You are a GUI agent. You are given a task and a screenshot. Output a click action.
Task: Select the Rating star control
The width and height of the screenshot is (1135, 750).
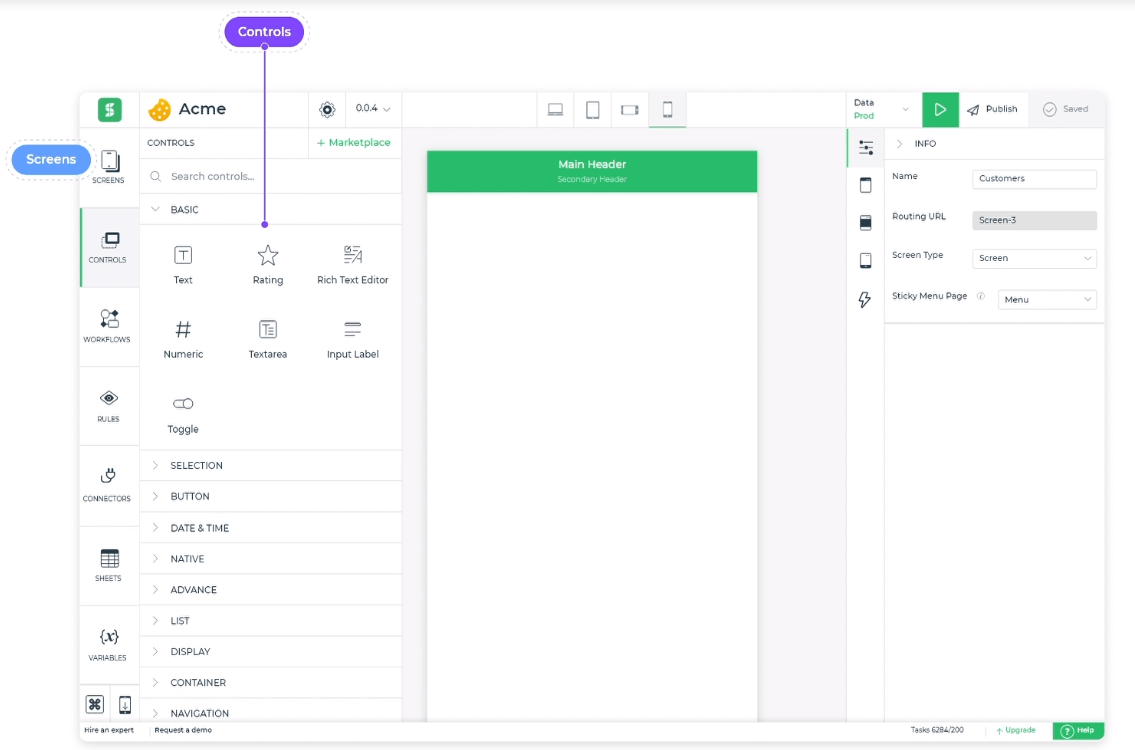pyautogui.click(x=268, y=264)
